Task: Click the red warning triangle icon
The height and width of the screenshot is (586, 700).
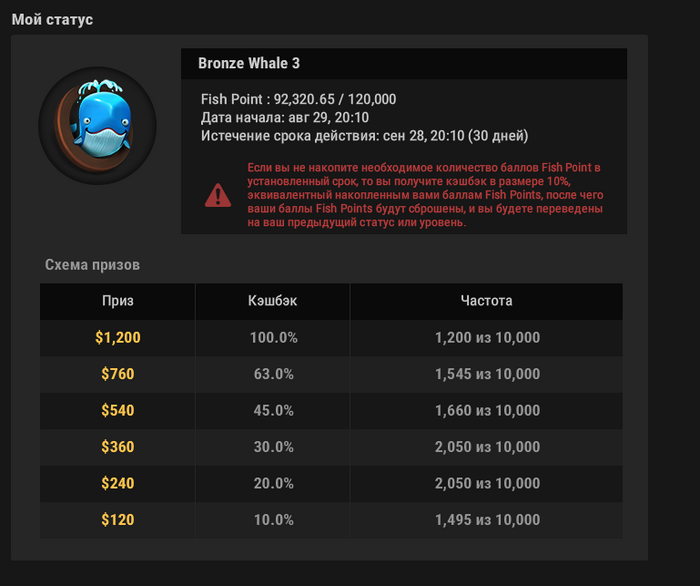Action: tap(217, 194)
